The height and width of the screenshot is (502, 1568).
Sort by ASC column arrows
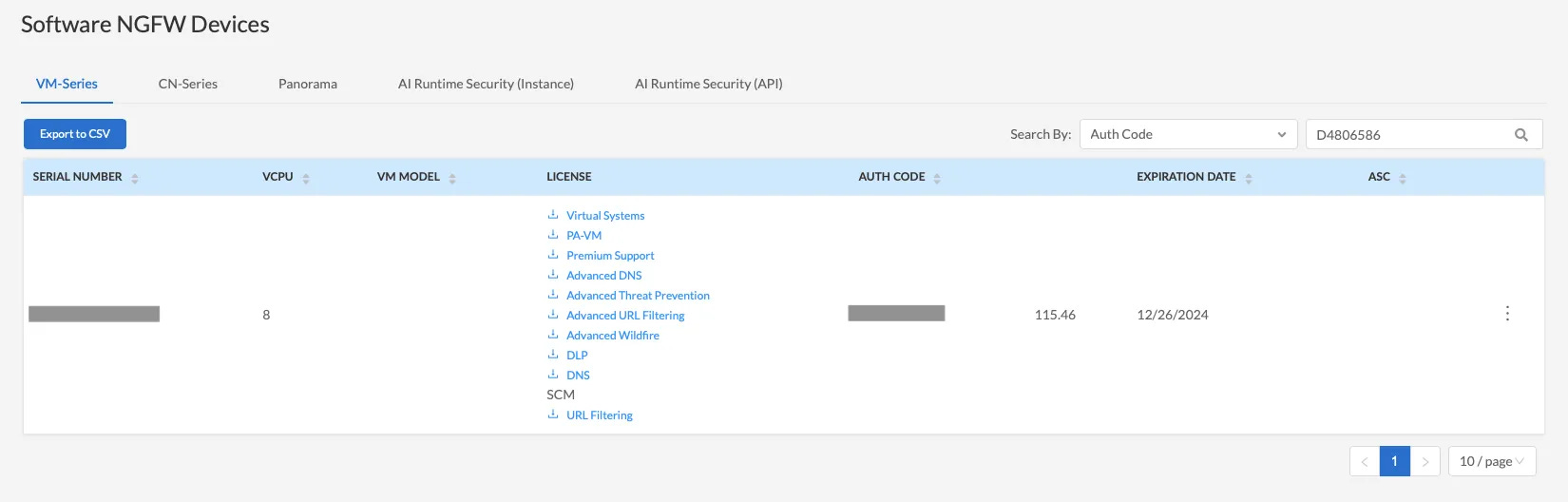[1403, 178]
